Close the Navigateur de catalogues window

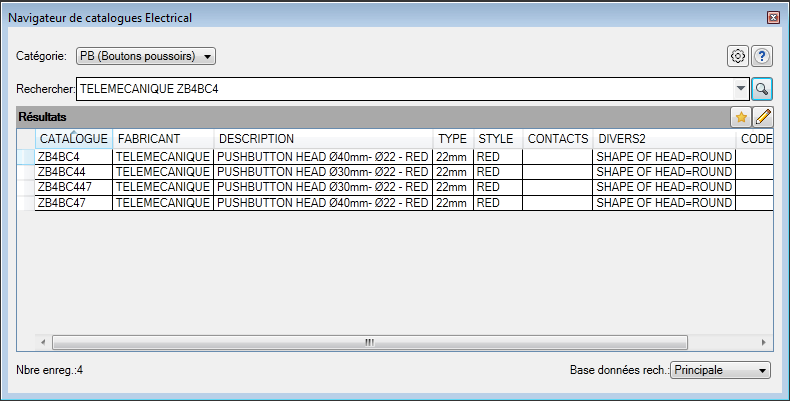click(x=773, y=18)
